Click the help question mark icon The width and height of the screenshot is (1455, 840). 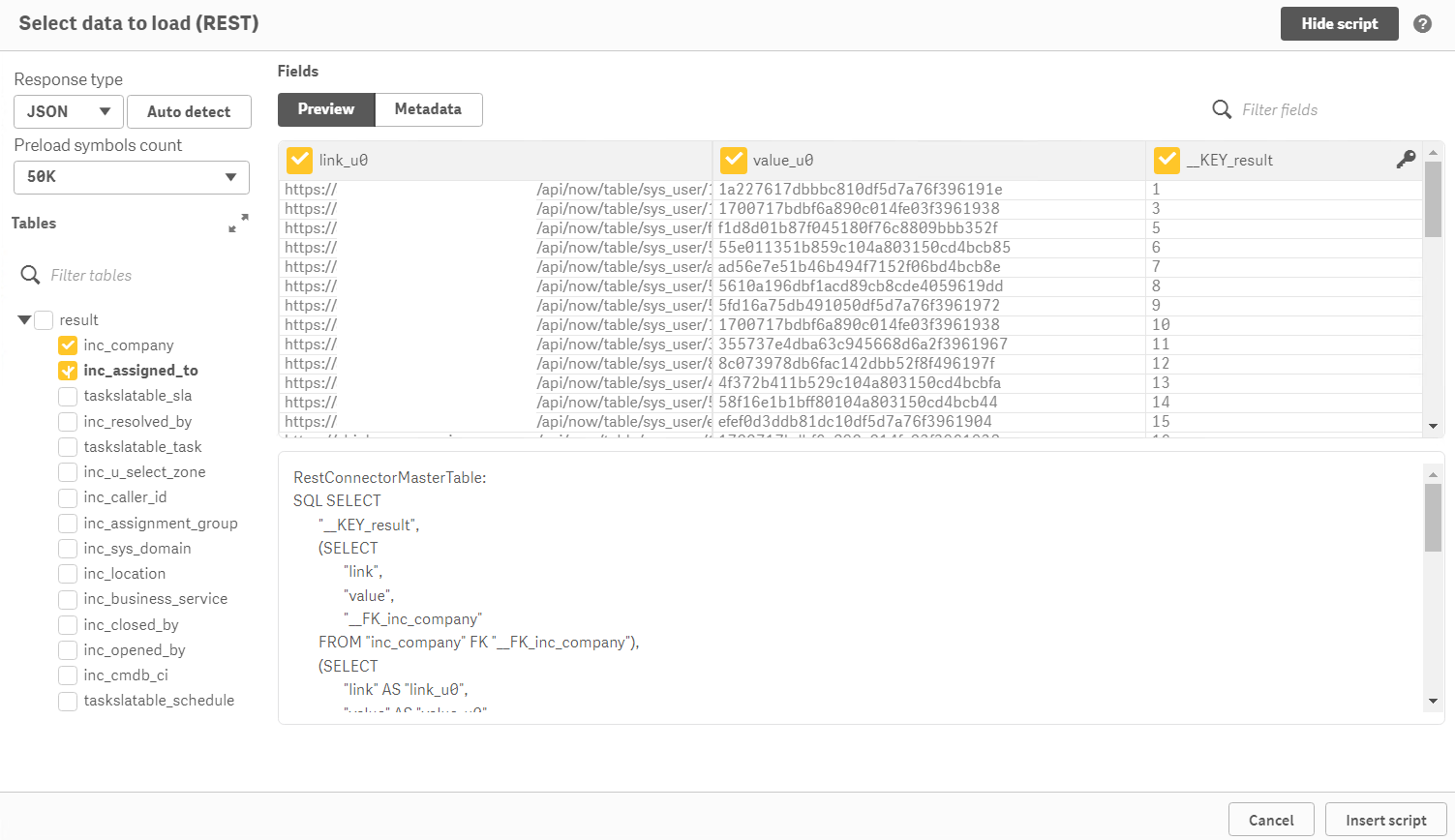coord(1422,24)
